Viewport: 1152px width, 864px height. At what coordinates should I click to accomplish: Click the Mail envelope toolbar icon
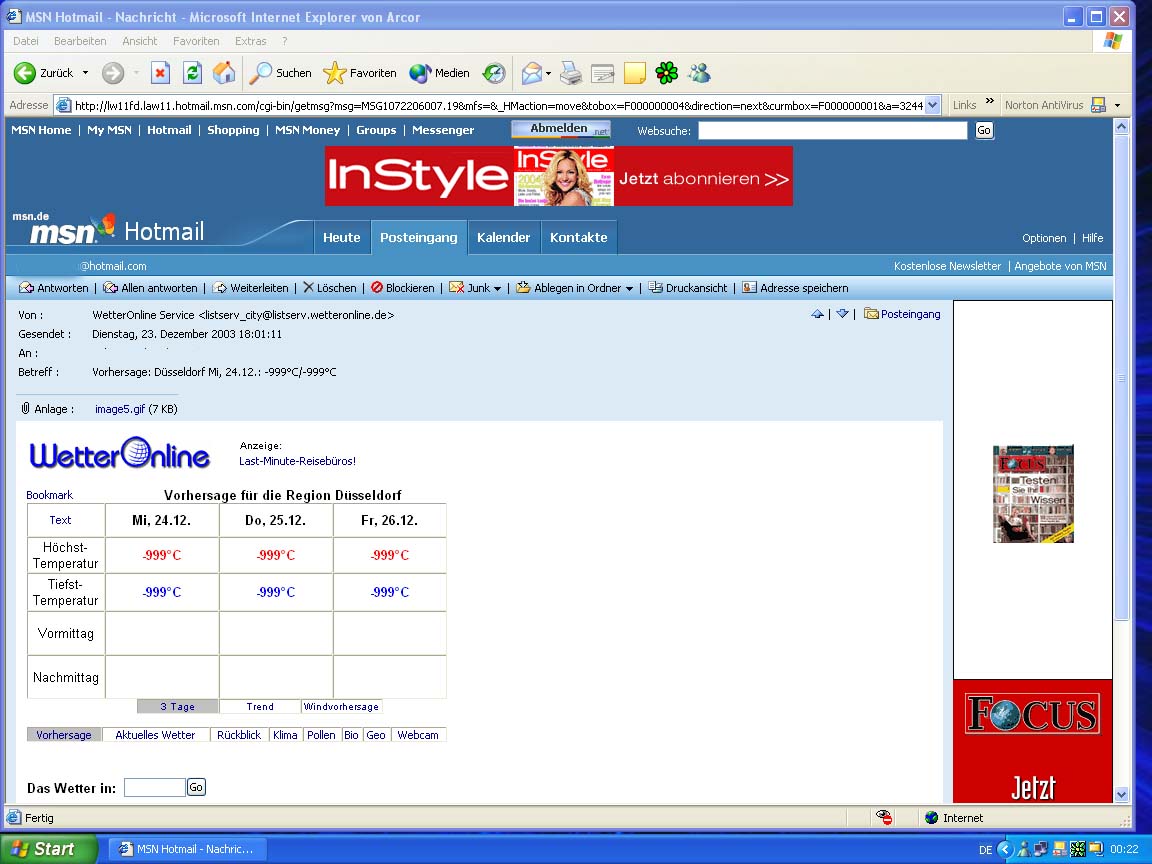[x=532, y=73]
